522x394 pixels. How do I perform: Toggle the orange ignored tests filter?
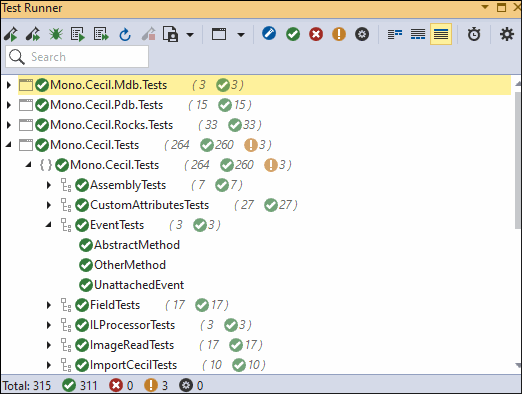coord(339,34)
